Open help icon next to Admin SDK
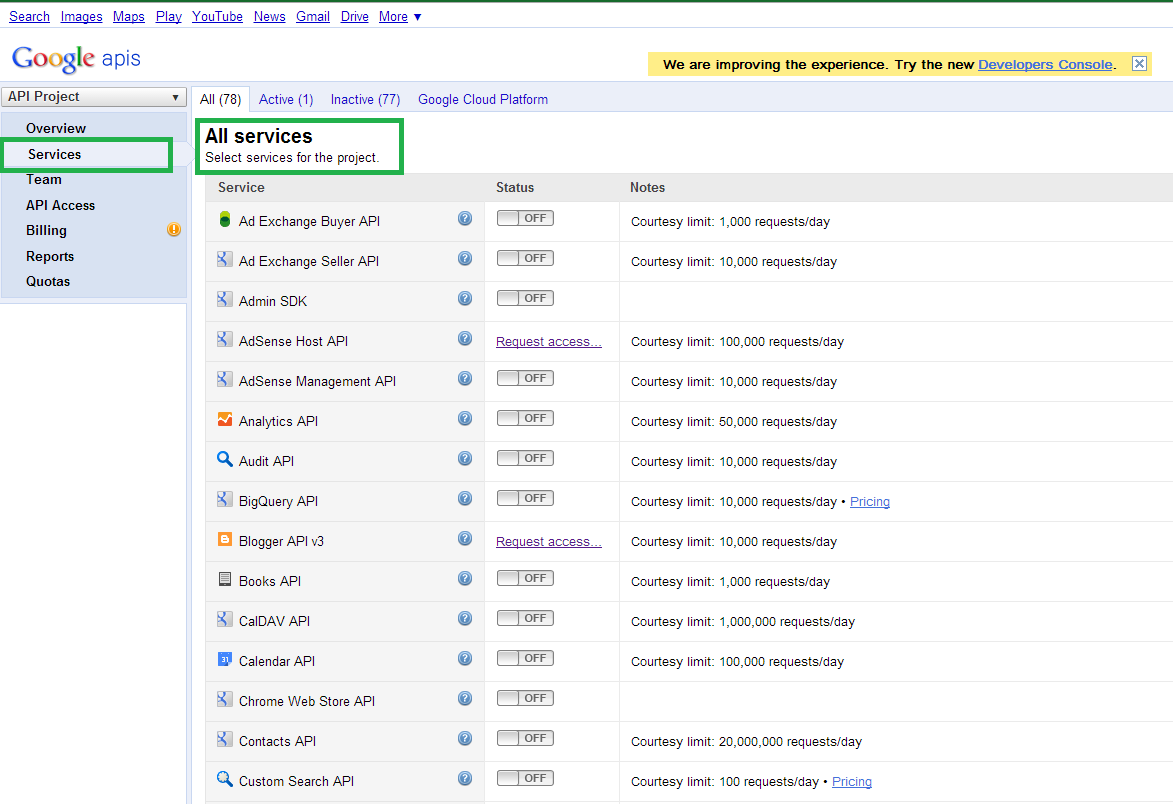 coord(465,298)
